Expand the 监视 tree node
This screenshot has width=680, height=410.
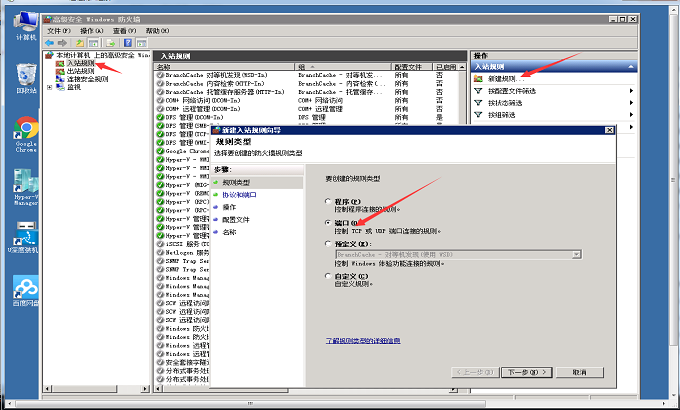50,87
